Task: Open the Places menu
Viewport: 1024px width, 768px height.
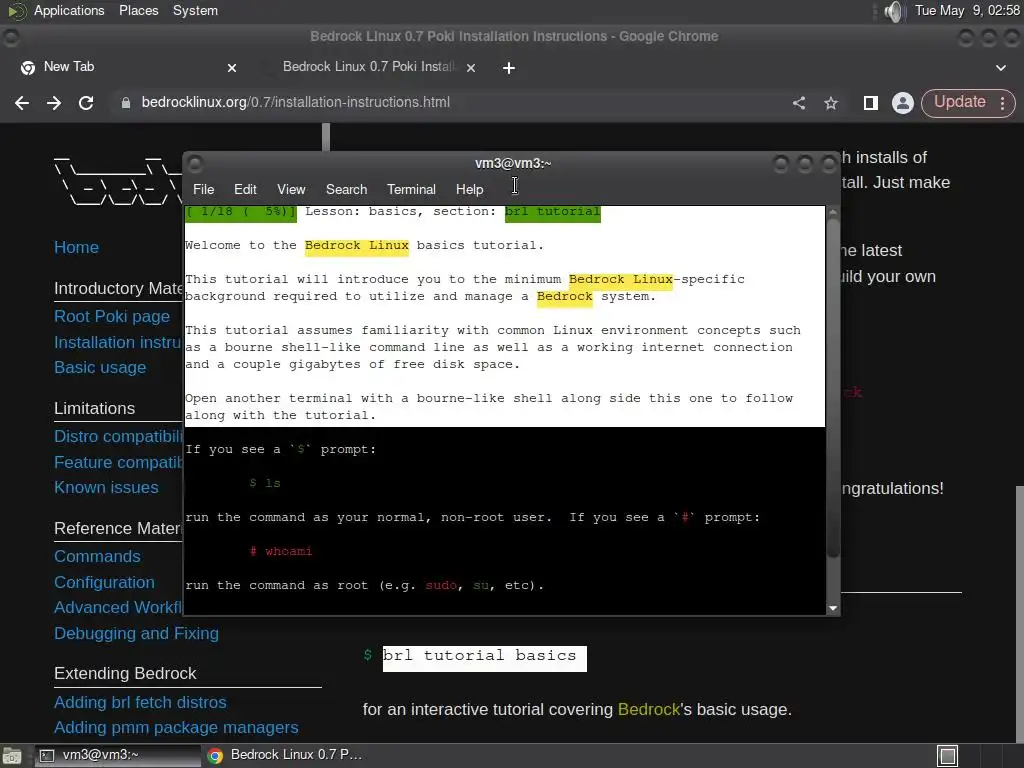Action: 138,10
